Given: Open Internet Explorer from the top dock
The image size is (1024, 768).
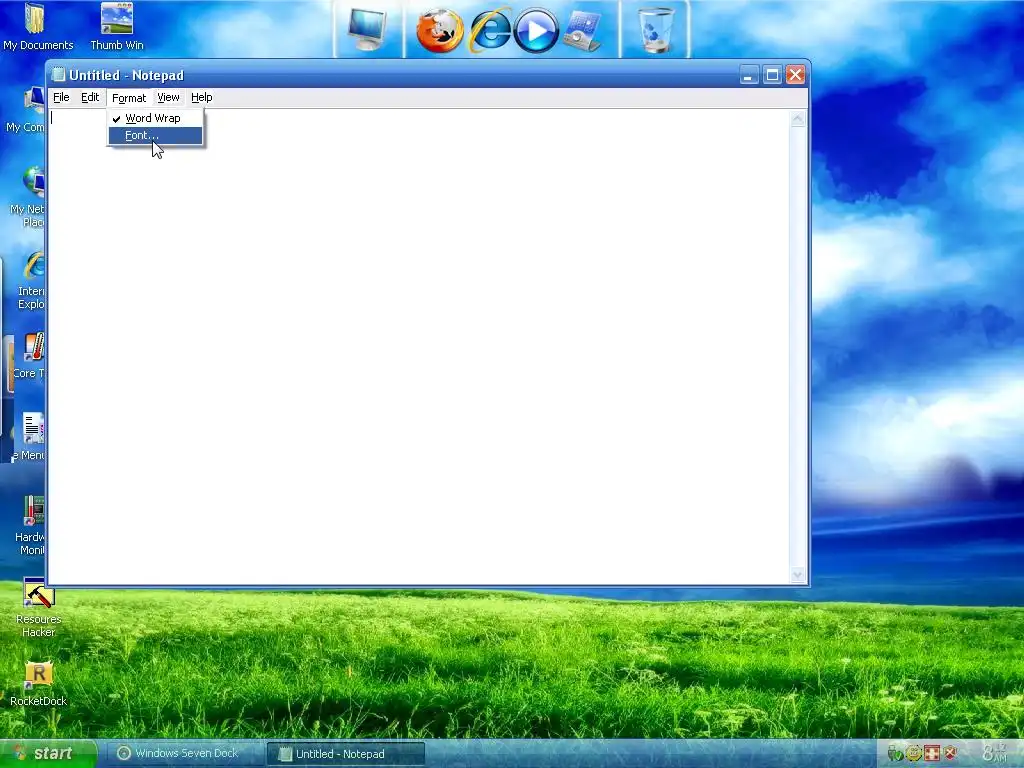Looking at the screenshot, I should pyautogui.click(x=490, y=30).
